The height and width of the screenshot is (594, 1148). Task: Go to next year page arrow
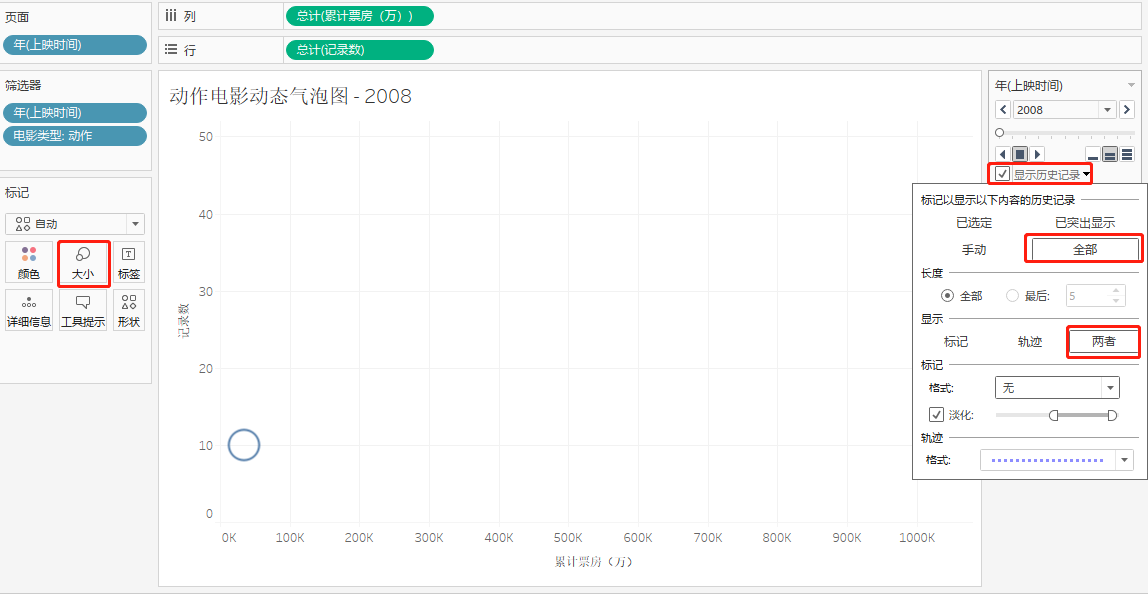1128,110
